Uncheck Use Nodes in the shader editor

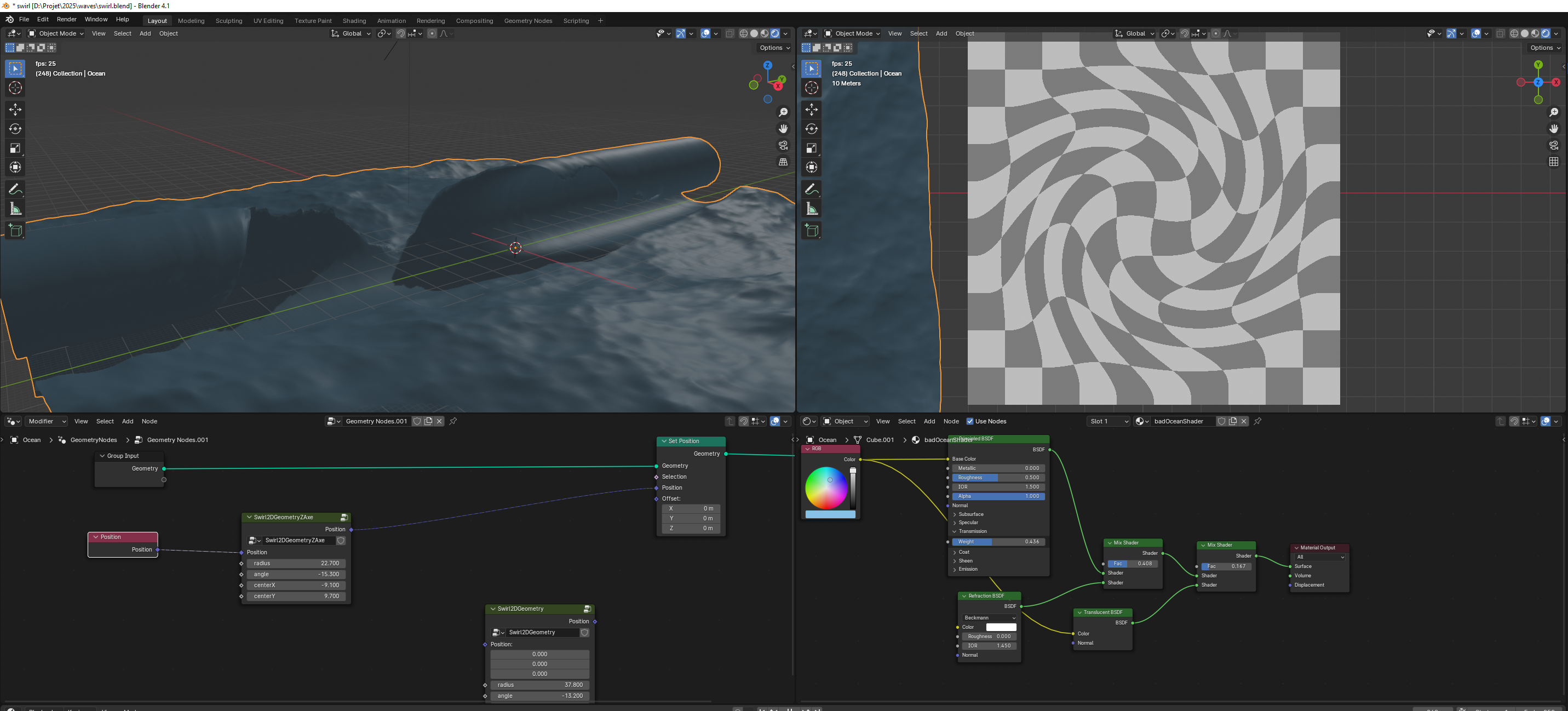pos(970,421)
